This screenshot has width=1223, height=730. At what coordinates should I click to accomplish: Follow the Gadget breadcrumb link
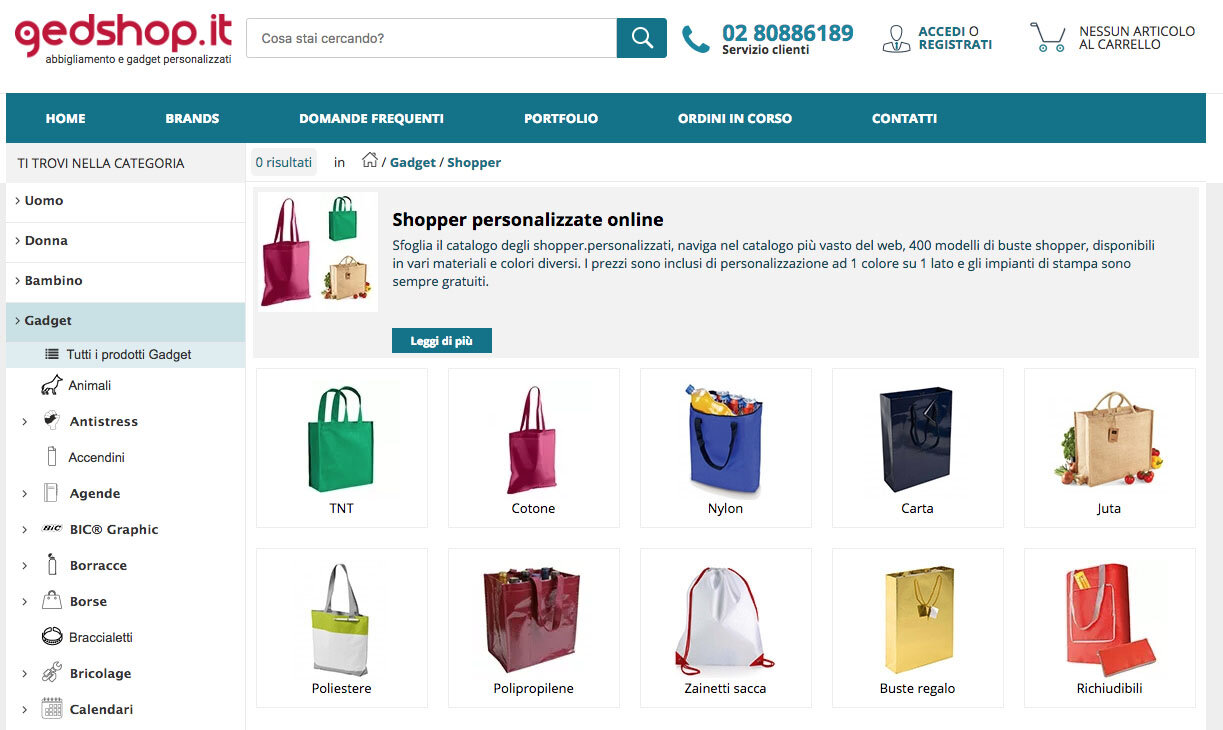(x=413, y=162)
